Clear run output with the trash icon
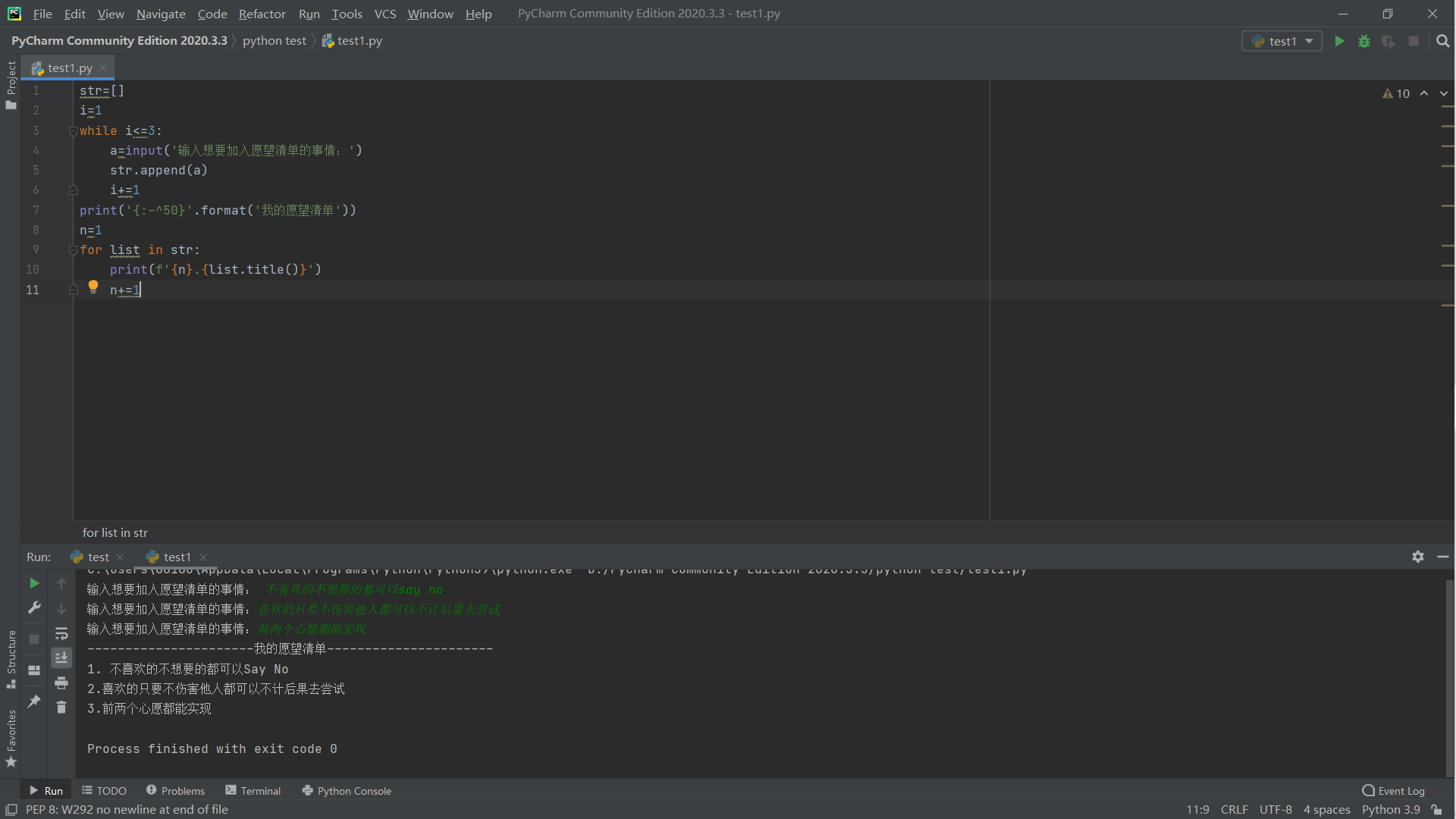The image size is (1456, 819). click(x=61, y=708)
